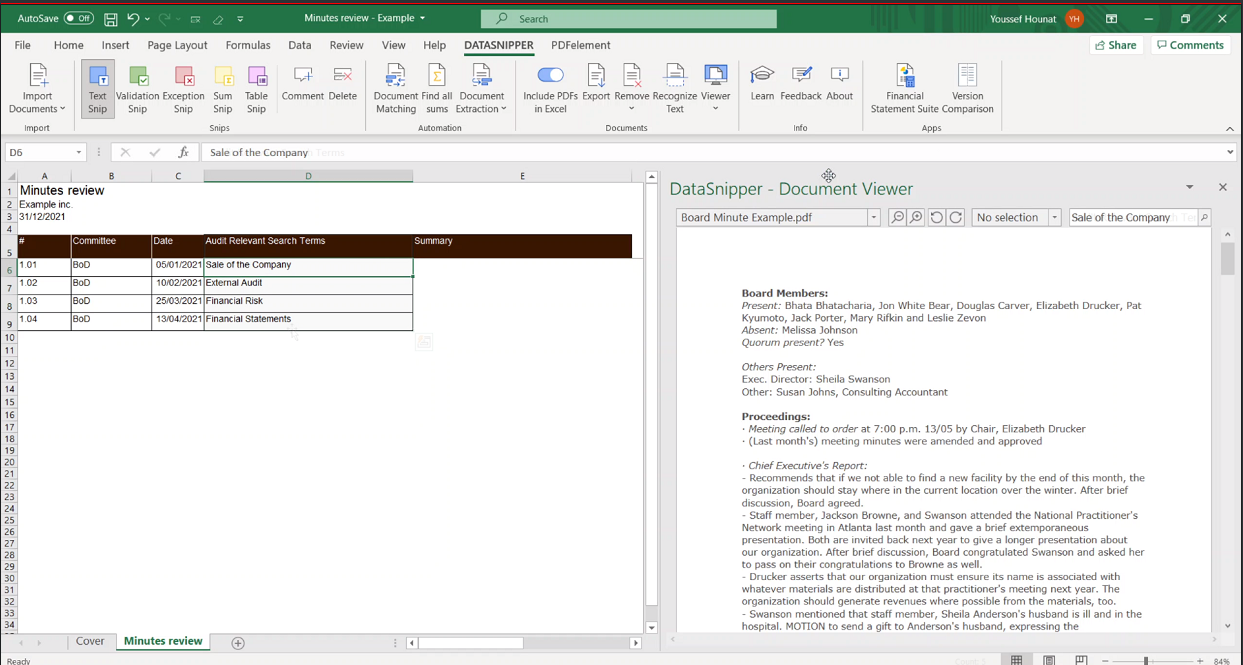Screen dimensions: 1243x665
Task: Save the workbook from the title bar
Action: 110,19
